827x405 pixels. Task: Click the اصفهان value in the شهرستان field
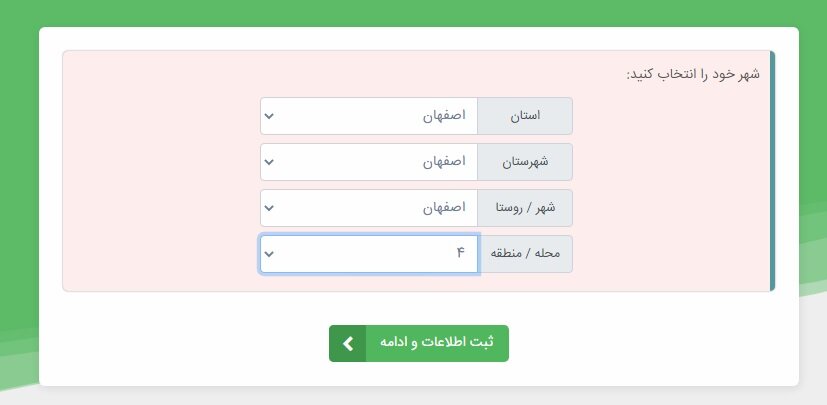point(445,162)
